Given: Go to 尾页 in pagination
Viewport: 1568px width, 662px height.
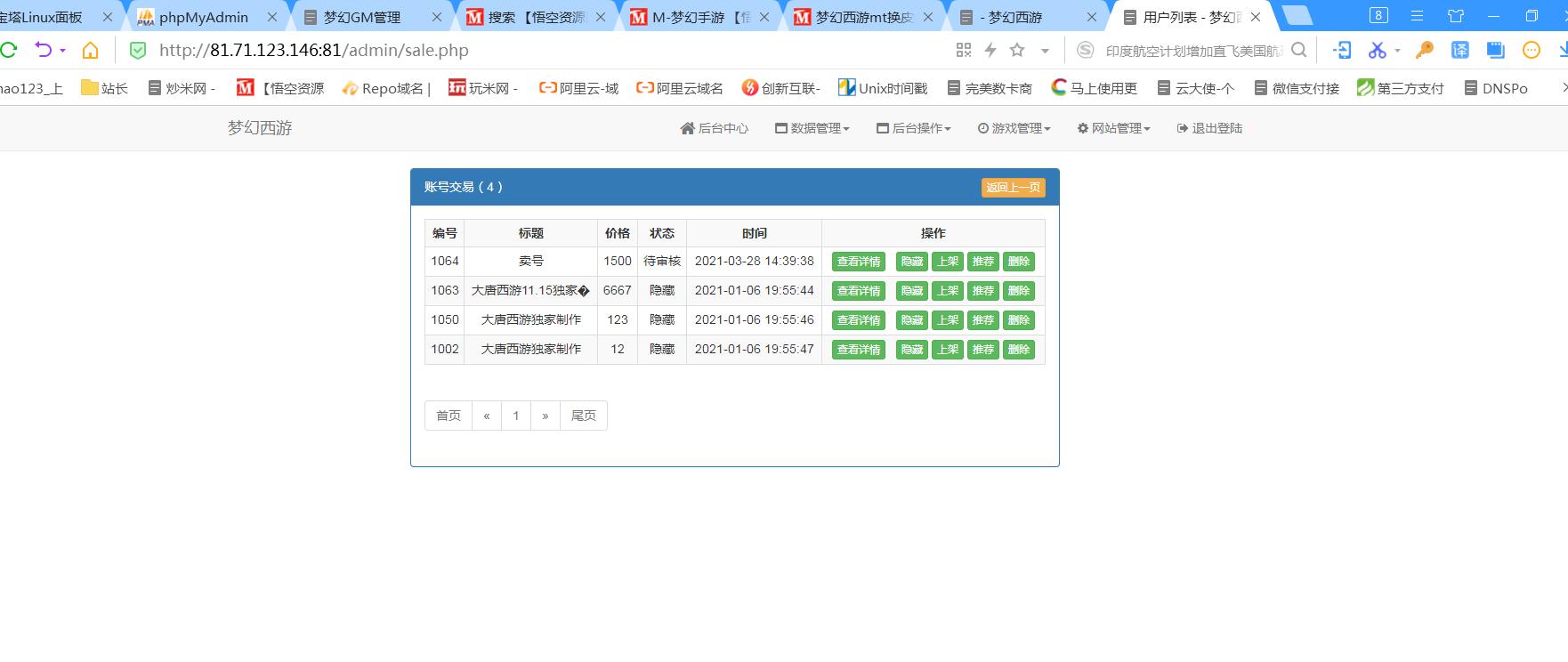Looking at the screenshot, I should [583, 416].
